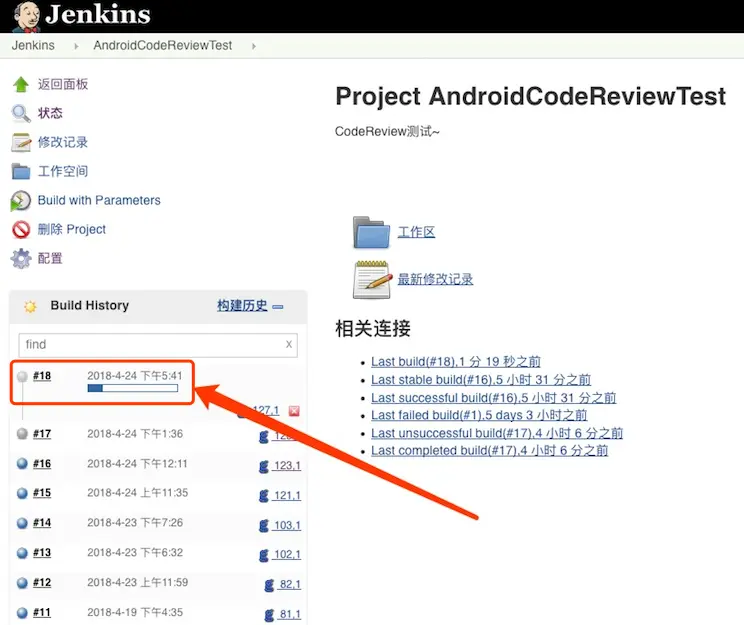This screenshot has height=625, width=744.
Task: Collapse build history via the dash icon
Action: pos(278,307)
